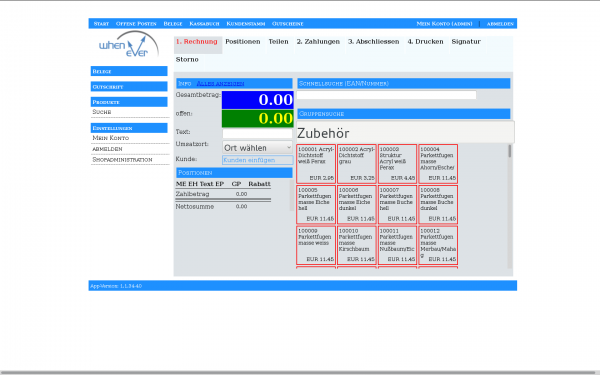Open the 2. Zahlungen tab
600x375 pixels.
tap(318, 42)
